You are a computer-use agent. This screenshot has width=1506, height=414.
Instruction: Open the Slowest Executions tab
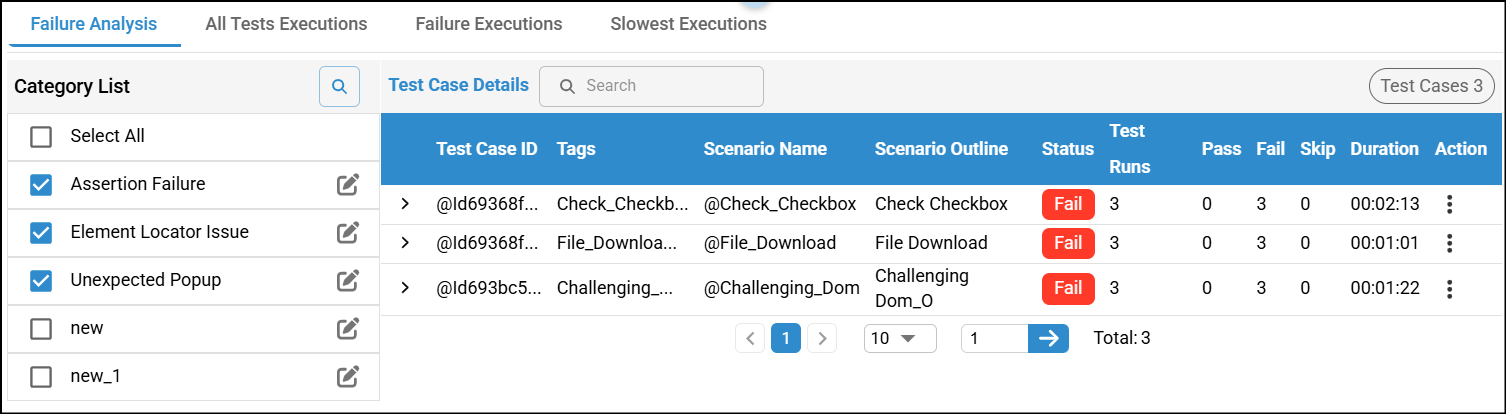point(688,24)
